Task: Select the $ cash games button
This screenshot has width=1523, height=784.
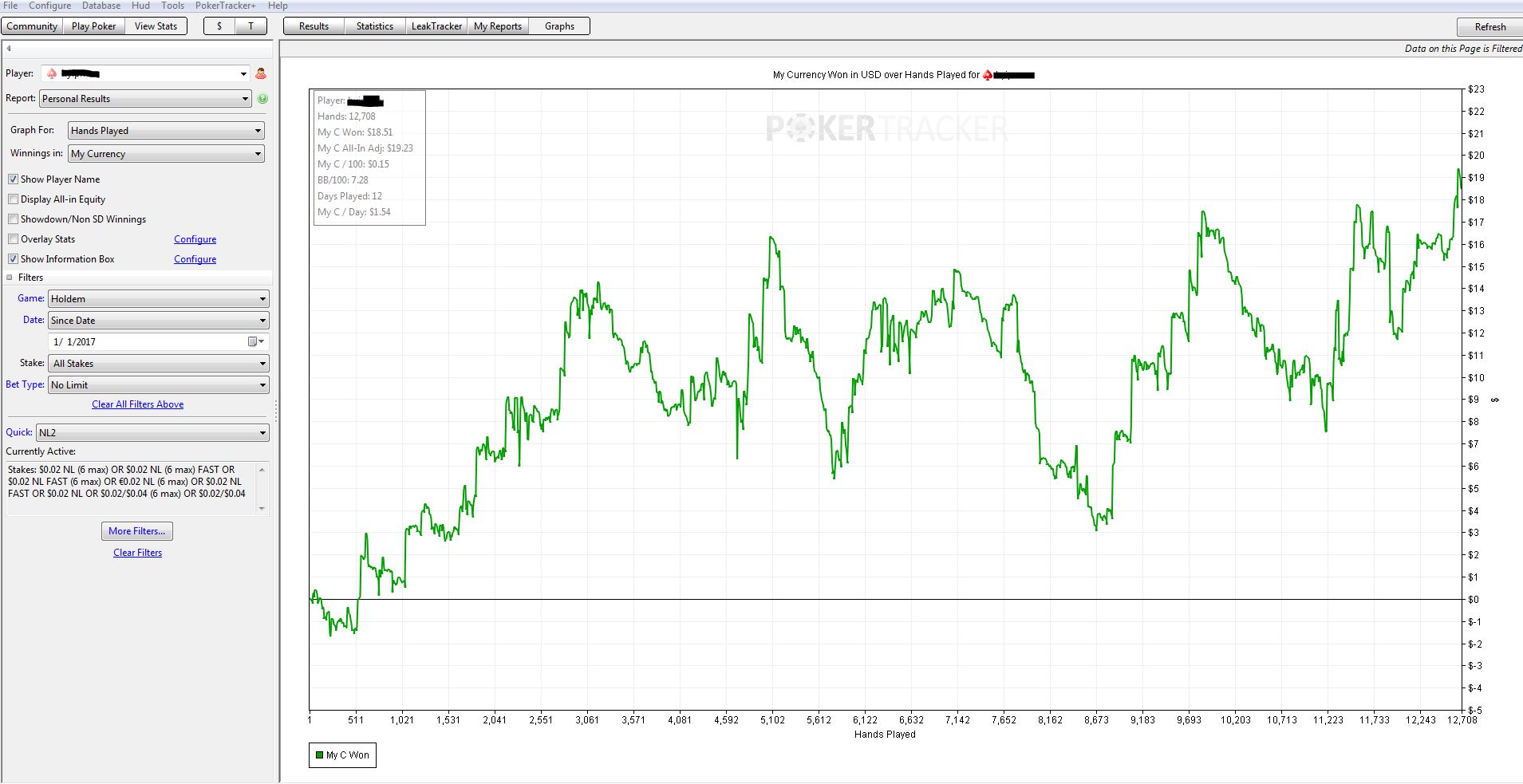Action: click(x=219, y=26)
